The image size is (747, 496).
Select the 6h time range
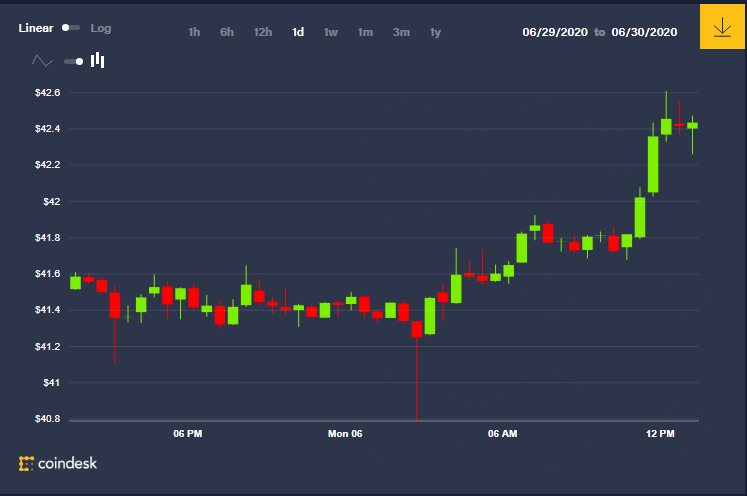tap(227, 32)
